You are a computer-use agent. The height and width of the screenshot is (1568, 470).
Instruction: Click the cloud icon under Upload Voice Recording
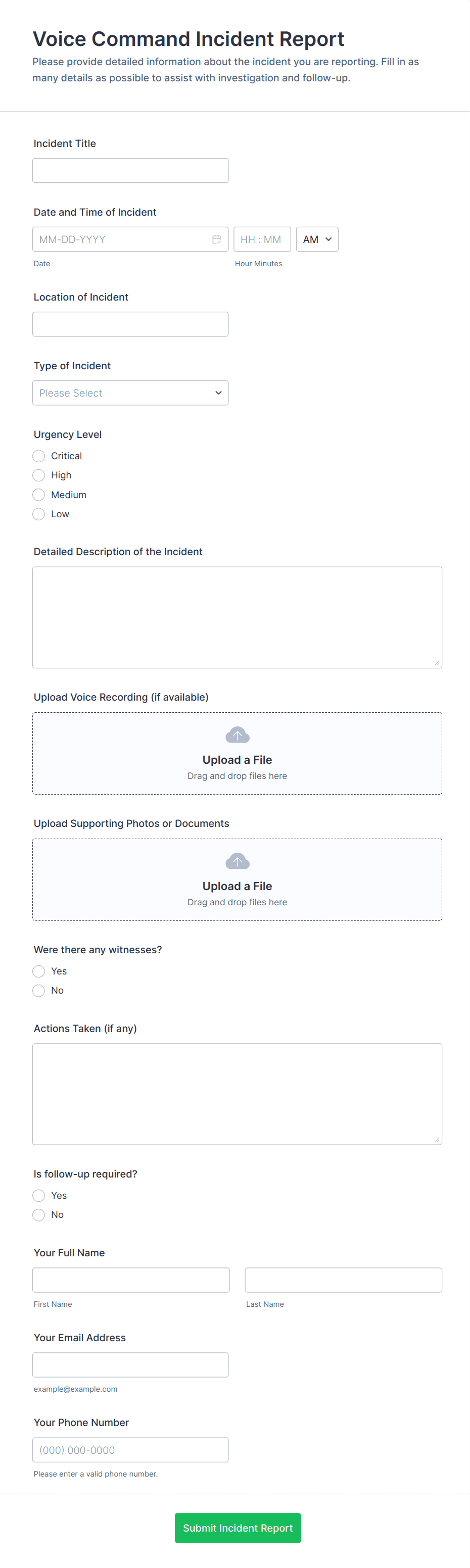click(x=237, y=736)
